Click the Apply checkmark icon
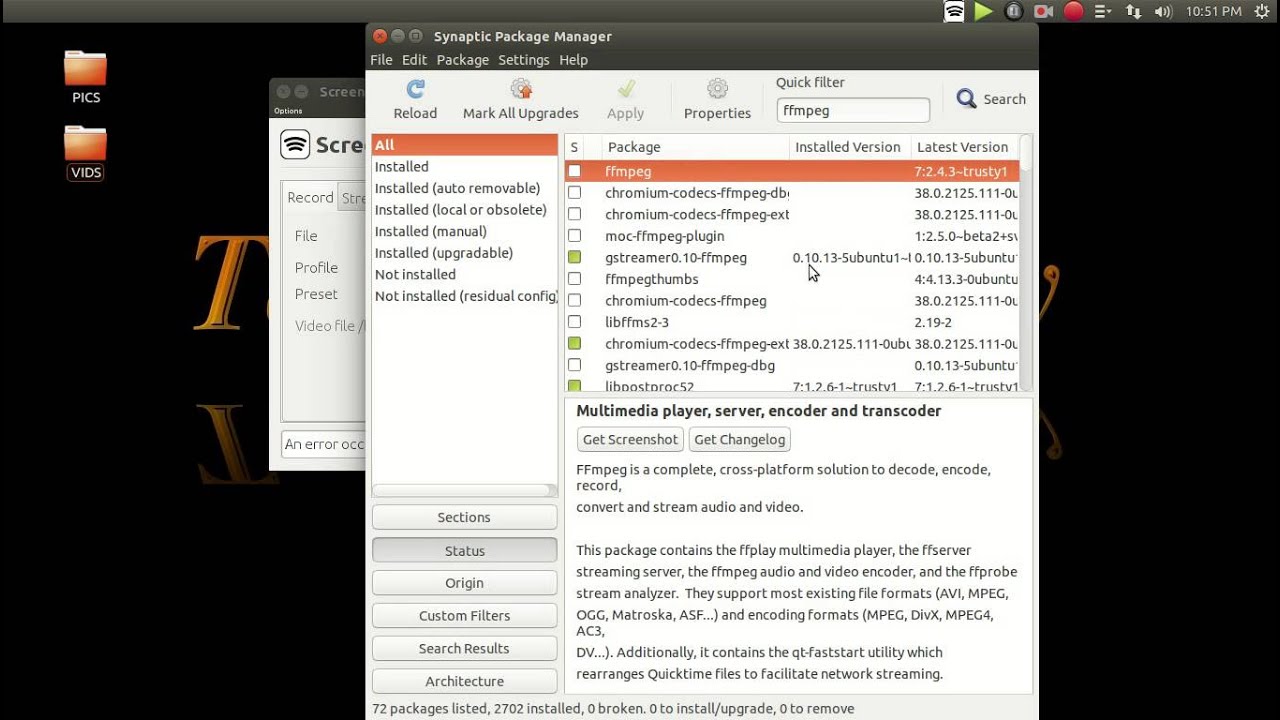The width and height of the screenshot is (1280, 720). [626, 89]
